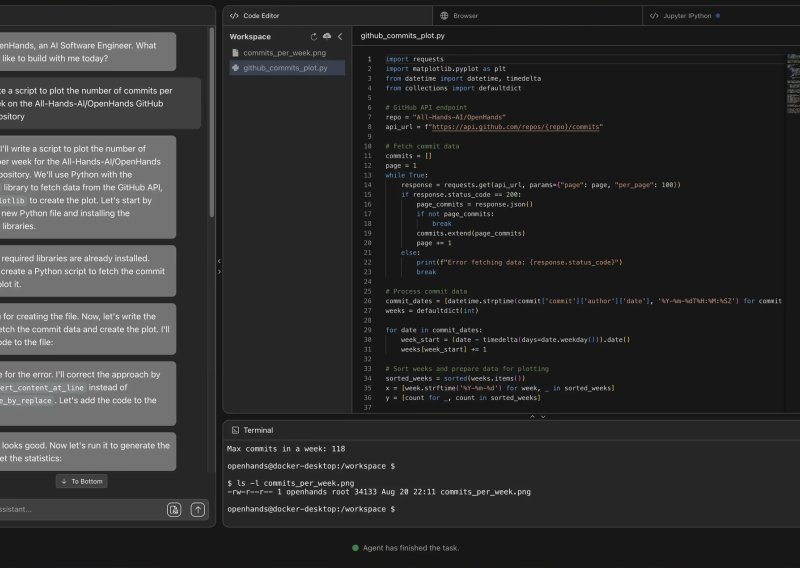
Task: Click the Jupyter IPython blue status dot
Action: (718, 16)
